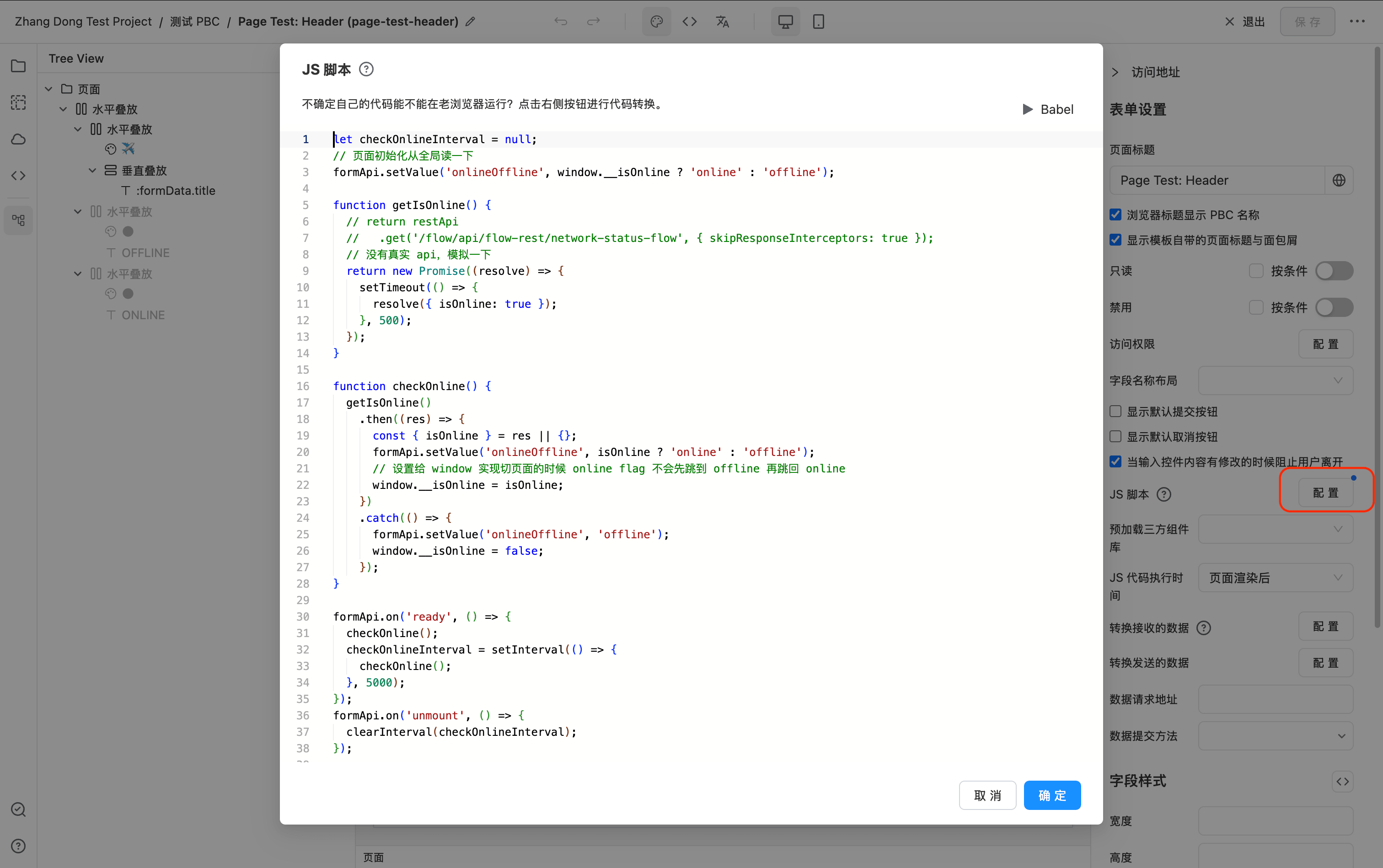Screen dimensions: 1383x868
Task: Click the globe icon next to page title
Action: tap(1339, 180)
